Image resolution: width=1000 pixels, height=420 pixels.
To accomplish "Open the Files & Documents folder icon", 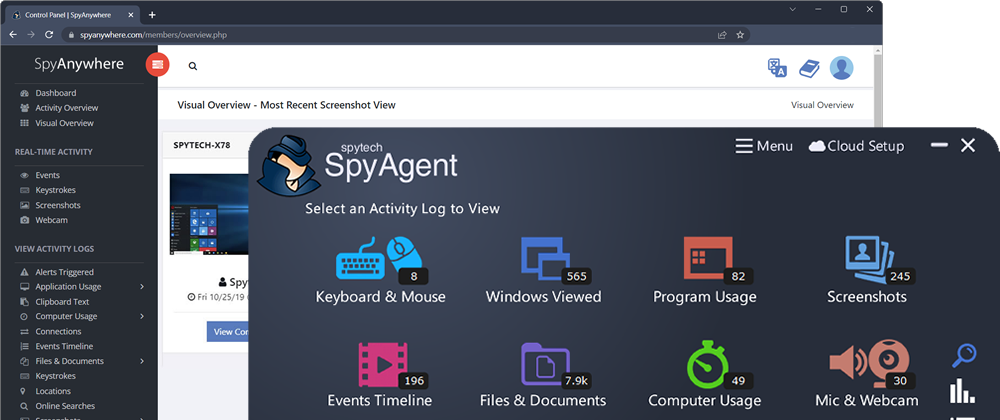I will pos(545,364).
